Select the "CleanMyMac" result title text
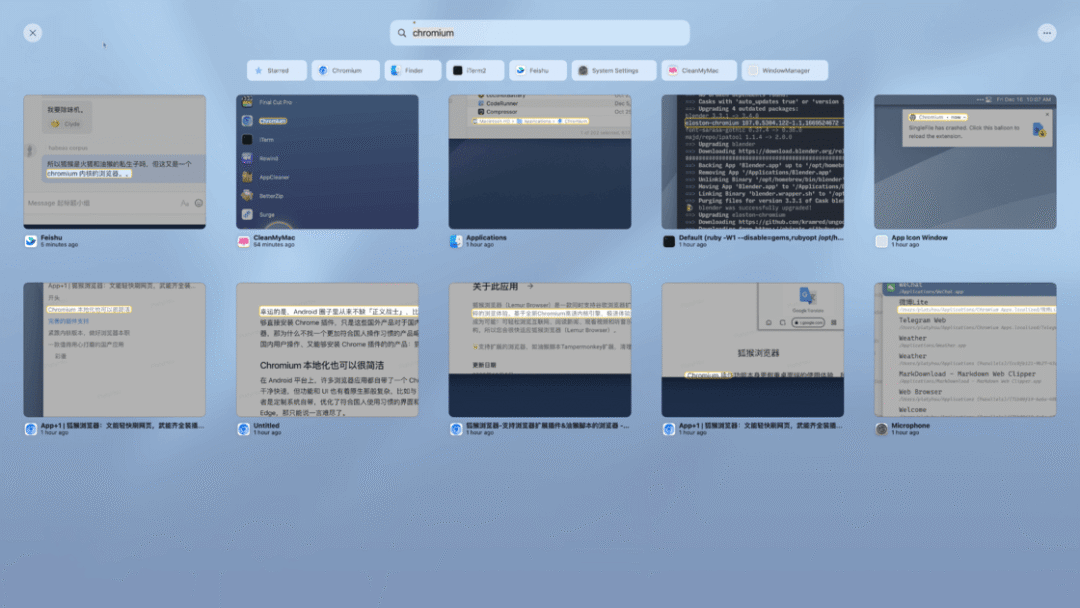The height and width of the screenshot is (608, 1080). point(274,238)
